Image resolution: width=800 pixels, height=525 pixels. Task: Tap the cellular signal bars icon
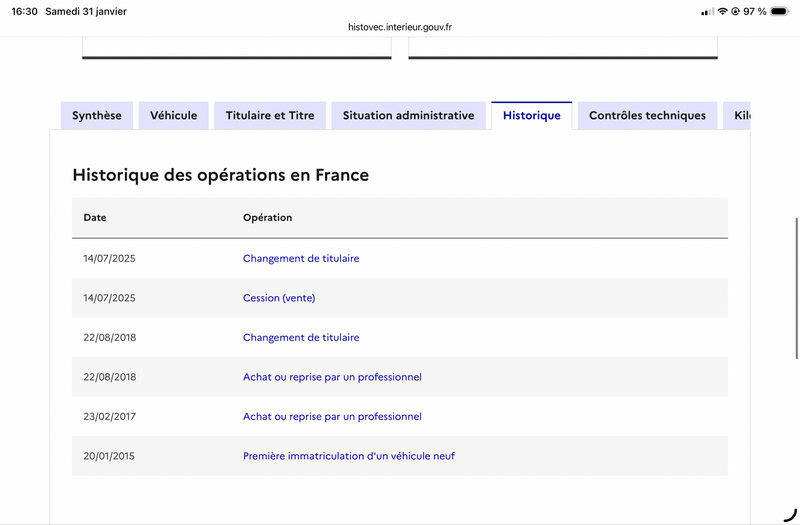[x=707, y=11]
